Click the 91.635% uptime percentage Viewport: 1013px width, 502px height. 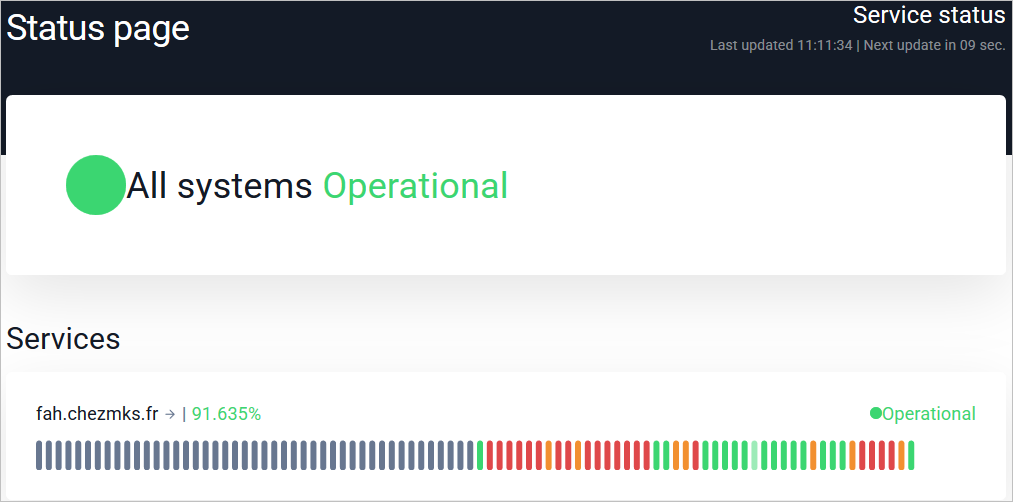click(x=226, y=414)
